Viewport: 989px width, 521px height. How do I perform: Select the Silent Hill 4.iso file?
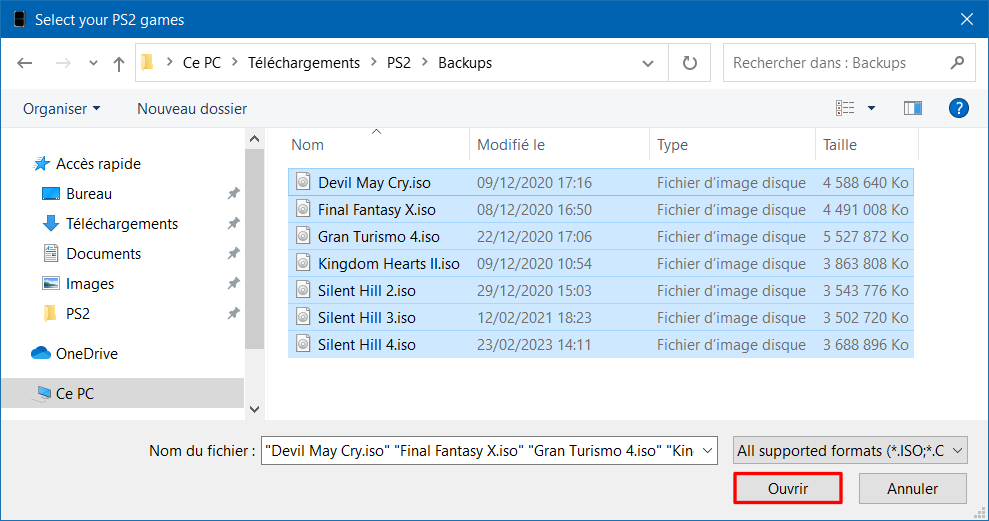click(600, 345)
